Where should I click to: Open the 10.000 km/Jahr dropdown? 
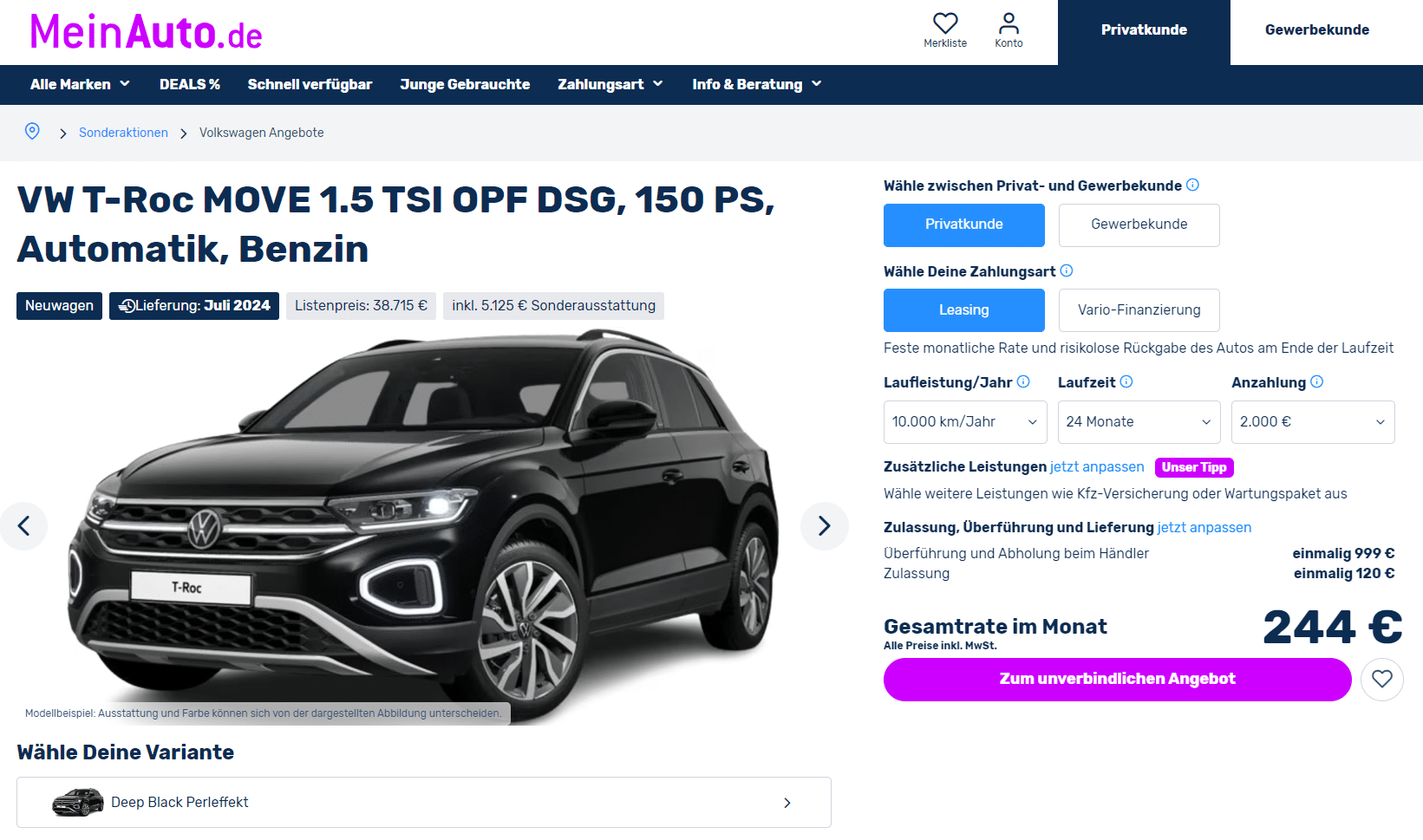[x=965, y=422]
